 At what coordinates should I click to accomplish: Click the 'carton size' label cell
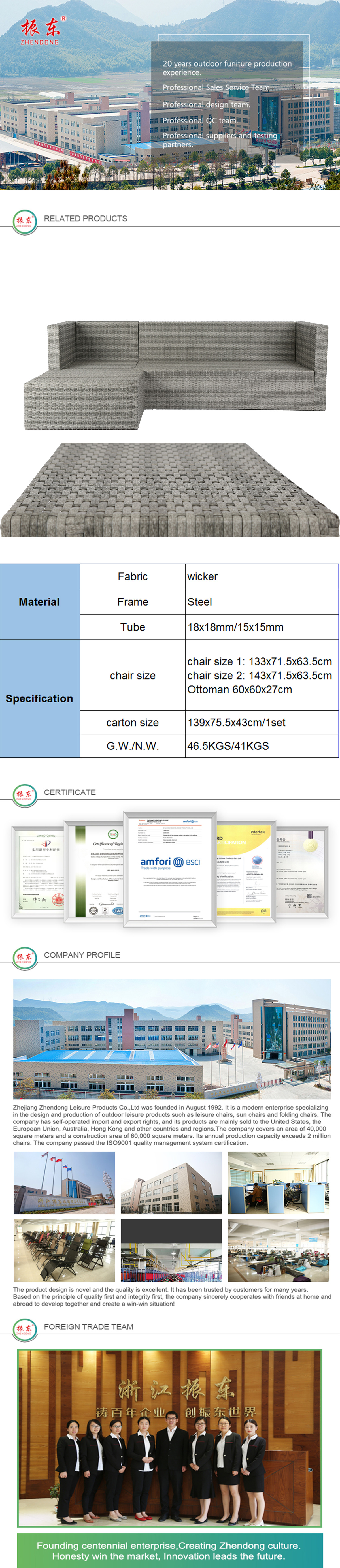click(133, 723)
